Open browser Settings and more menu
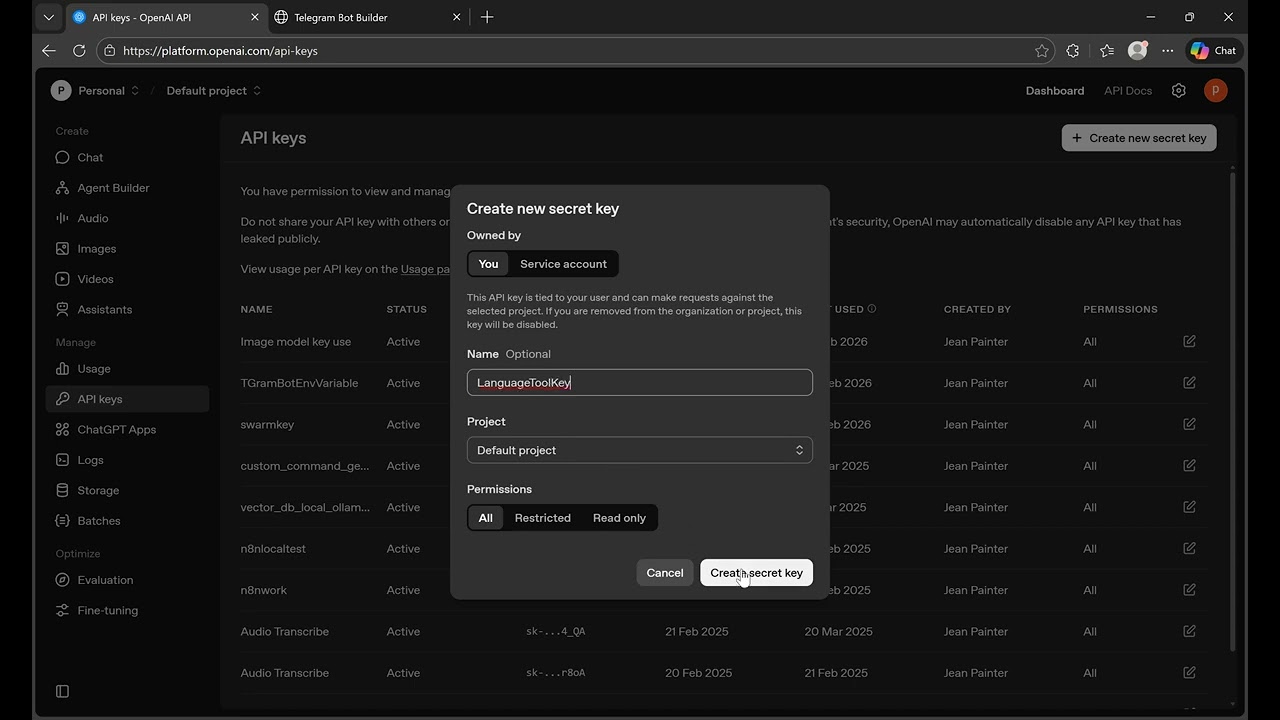This screenshot has width=1280, height=720. coord(1168,50)
